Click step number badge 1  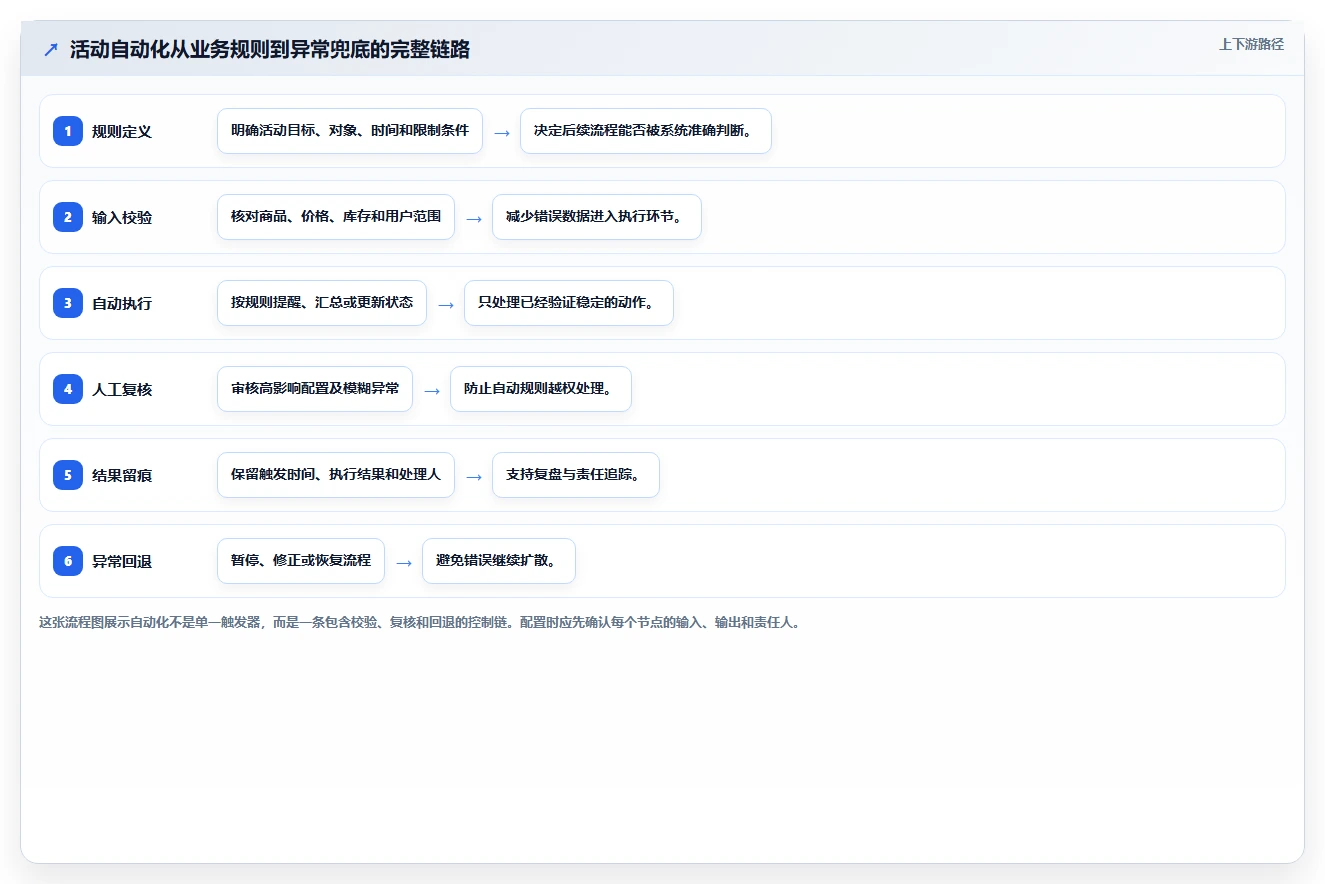68,130
